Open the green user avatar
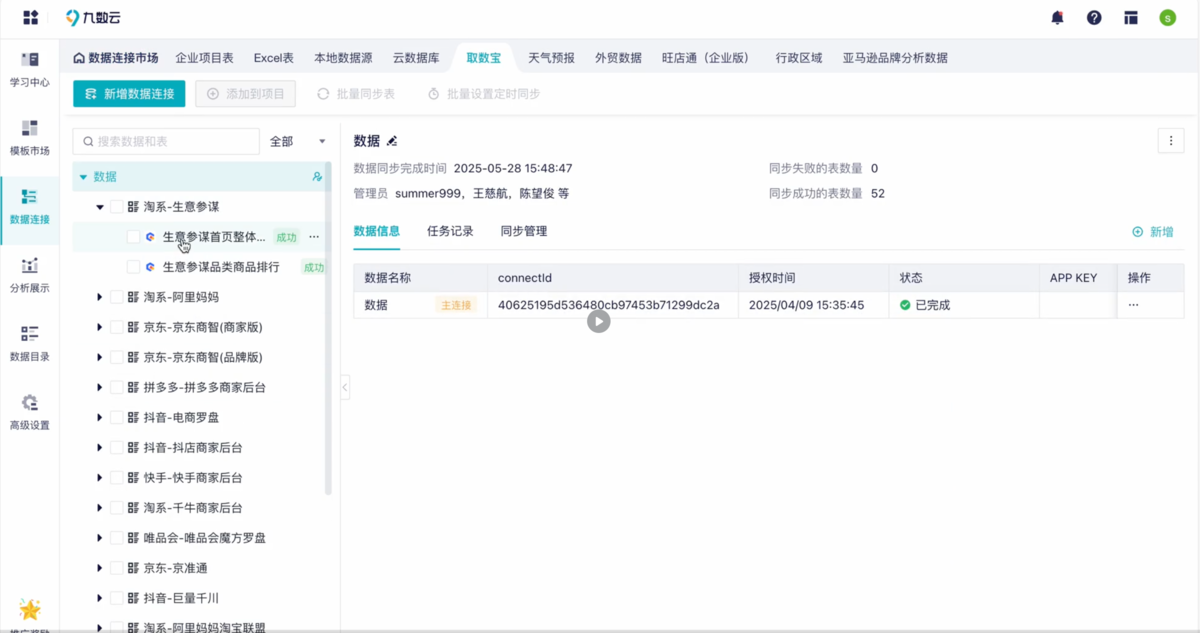 [1168, 17]
